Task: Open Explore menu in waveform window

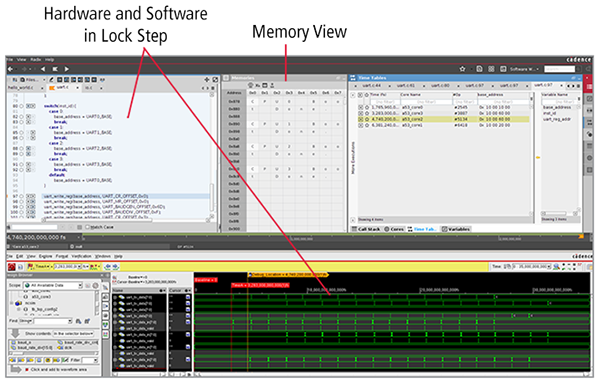Action: (x=45, y=256)
